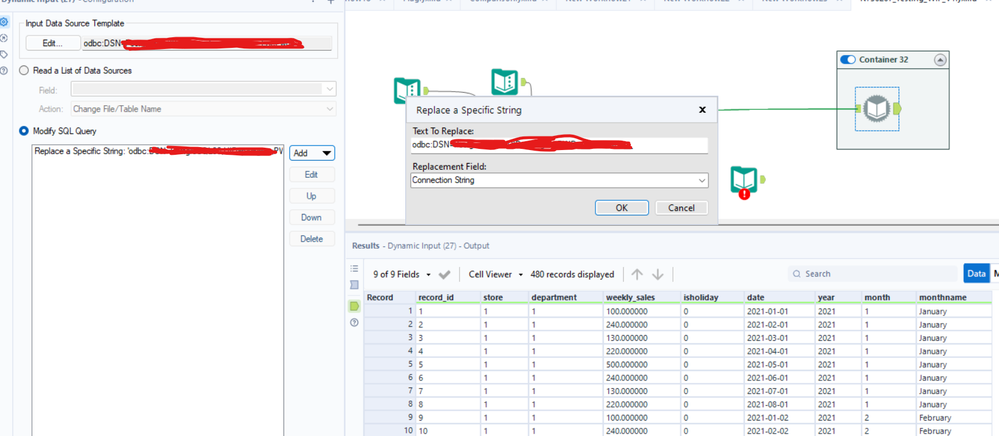Click the date cell 2021-03-01
999x436 pixels.
780,338
